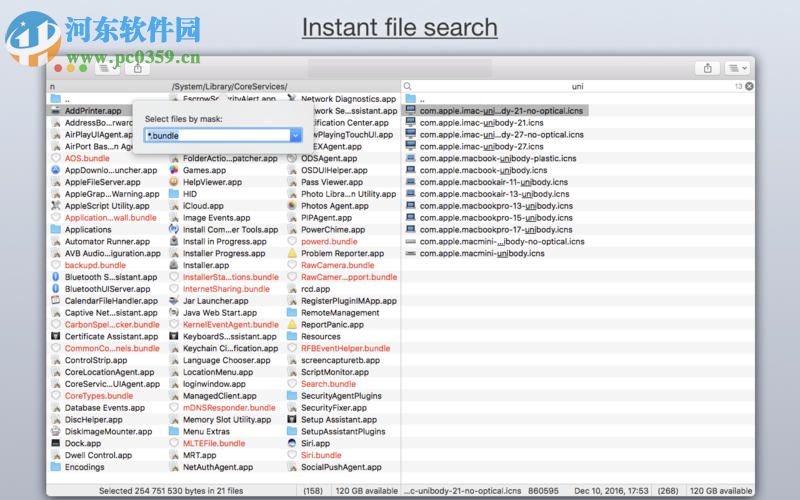Click com.apple.macbookpro-15-unibody.icns result
This screenshot has height=500, width=800.
point(496,217)
